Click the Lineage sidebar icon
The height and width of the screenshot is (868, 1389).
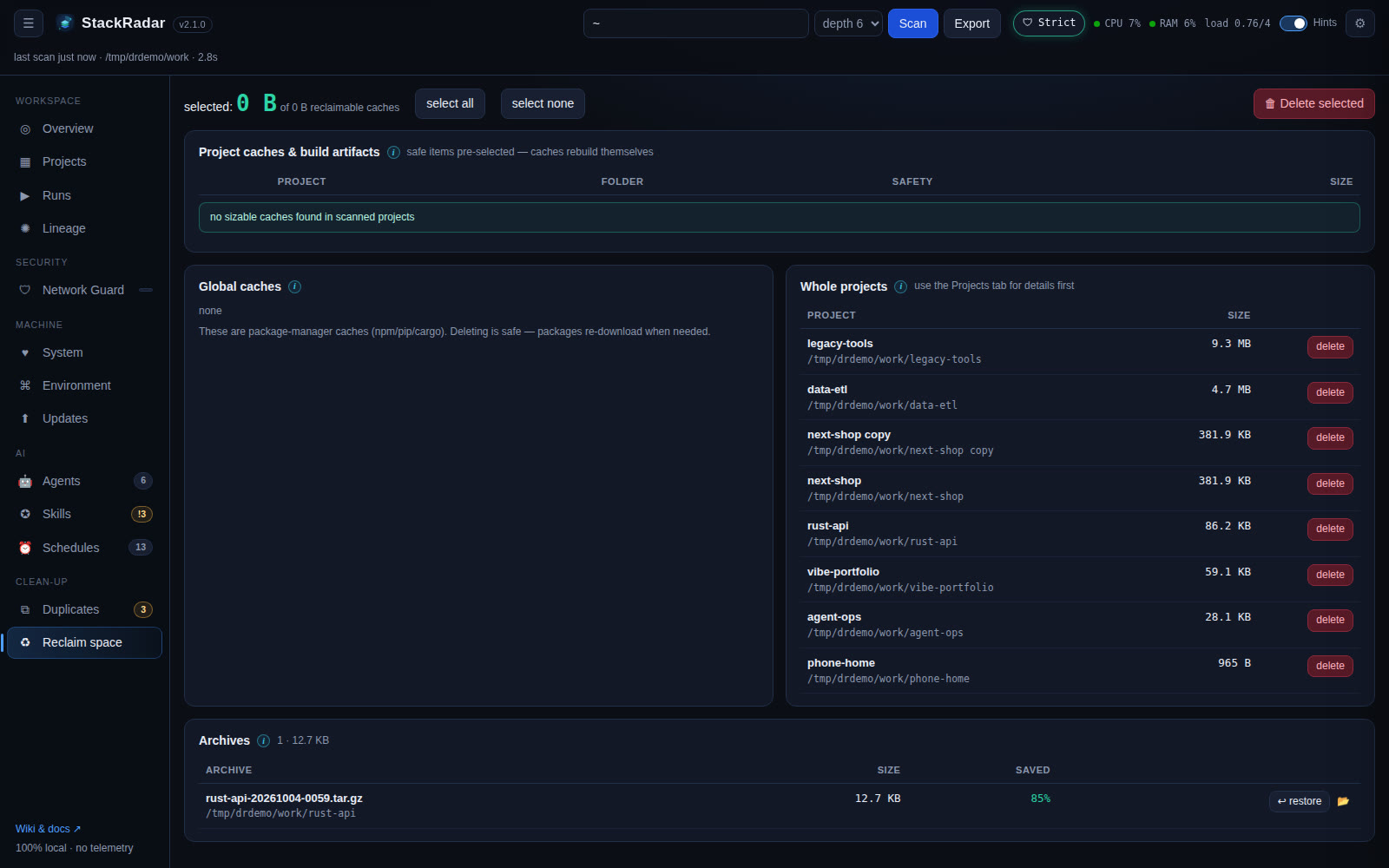pos(25,228)
